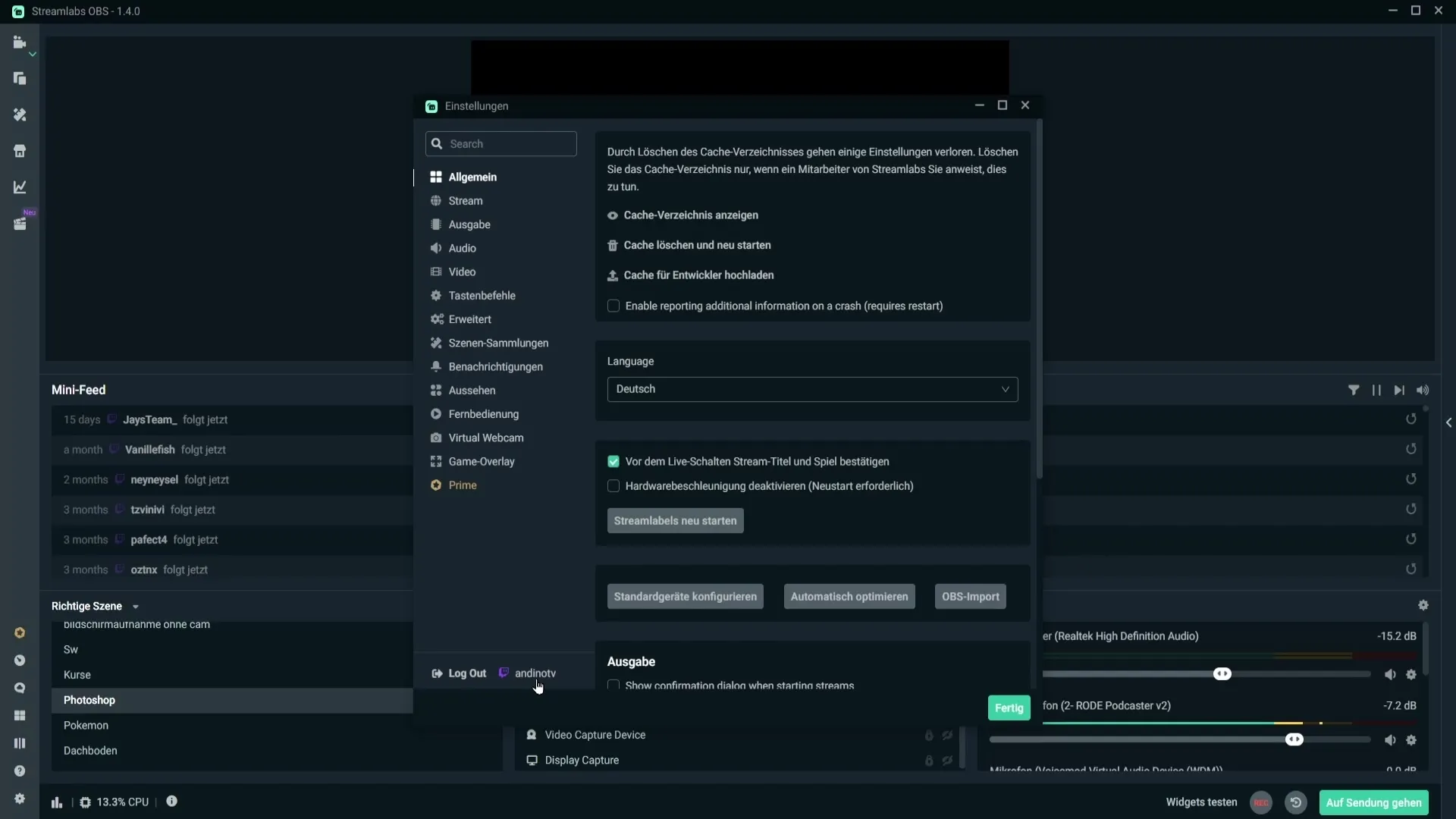Enable Hardwarebeschleunigung deaktivieren checkbox
This screenshot has height=819, width=1456.
(613, 485)
